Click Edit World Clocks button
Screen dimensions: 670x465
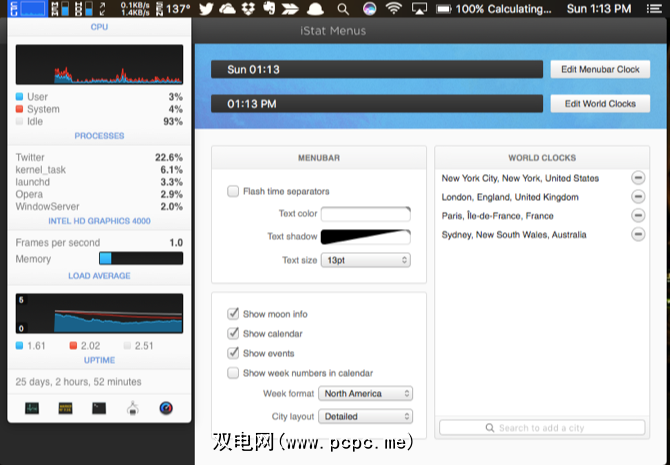[600, 103]
